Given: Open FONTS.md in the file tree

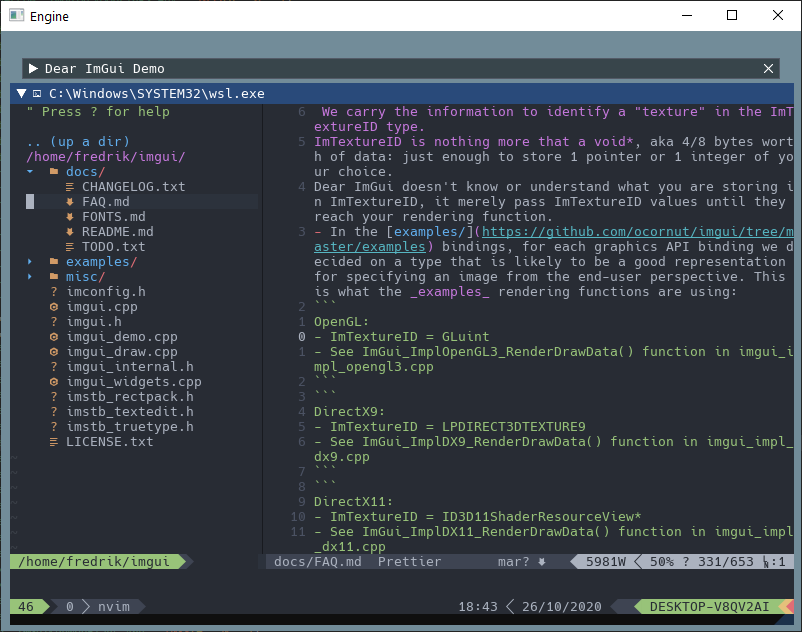Looking at the screenshot, I should pyautogui.click(x=114, y=217).
